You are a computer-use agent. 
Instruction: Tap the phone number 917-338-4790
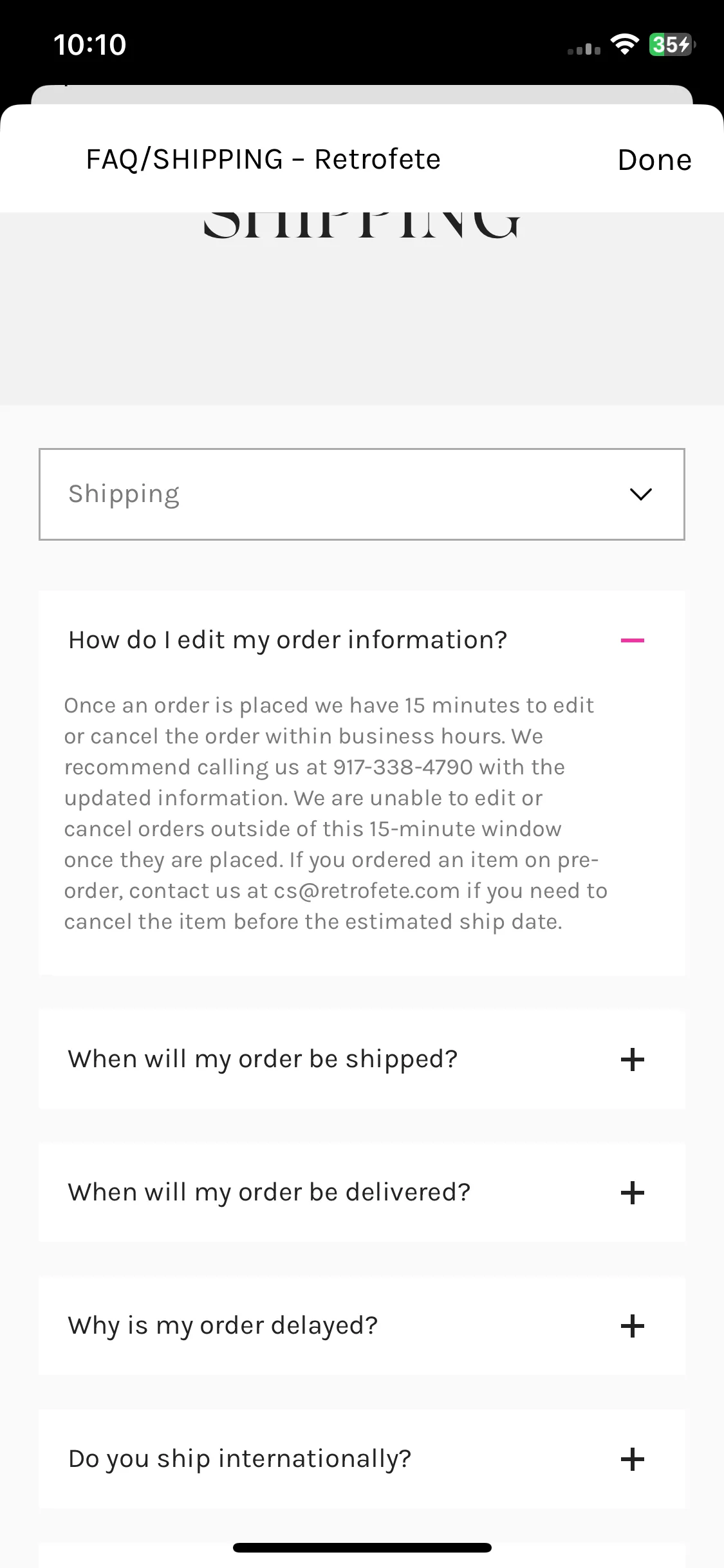click(403, 767)
